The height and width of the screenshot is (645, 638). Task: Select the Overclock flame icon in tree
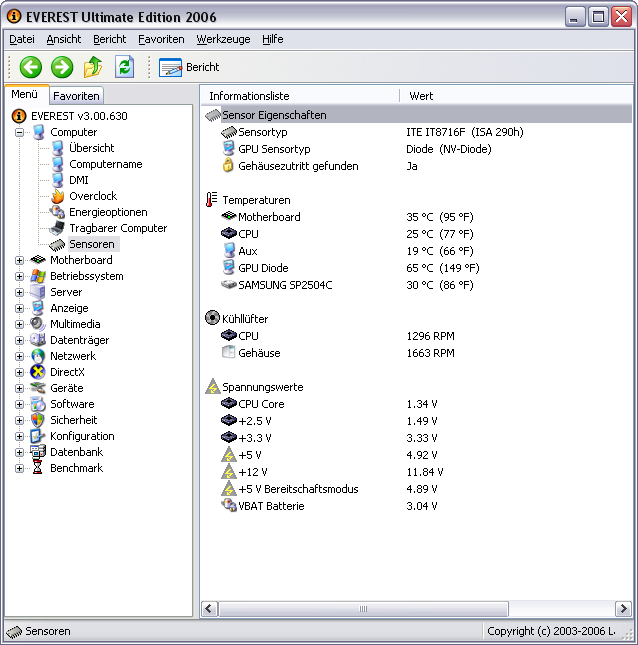point(58,196)
